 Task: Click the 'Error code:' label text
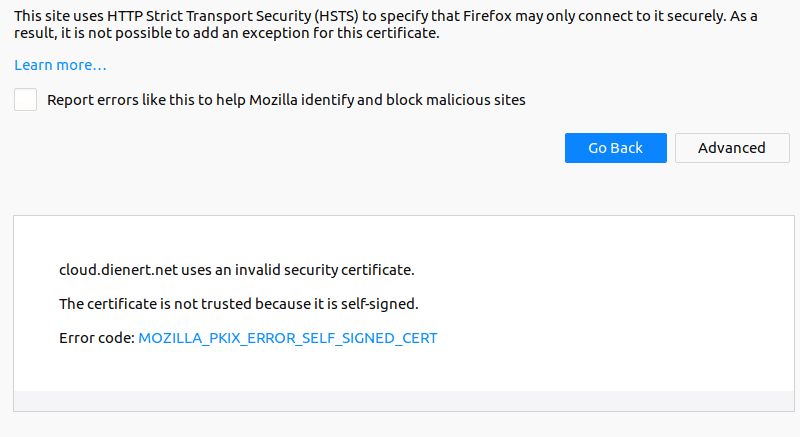pos(96,338)
